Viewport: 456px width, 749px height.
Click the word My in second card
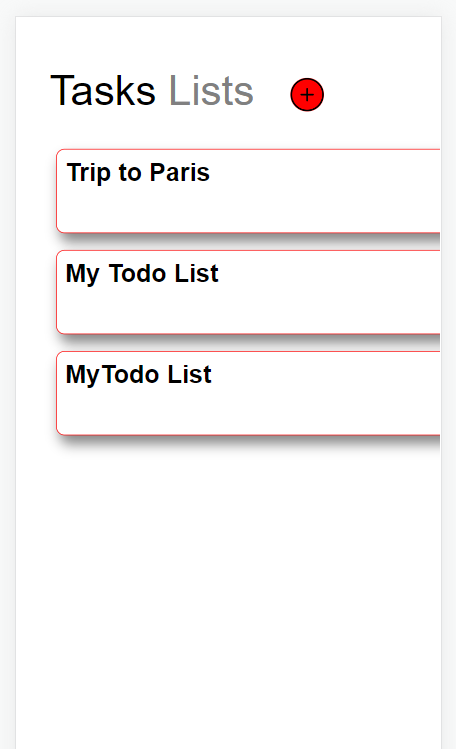(x=82, y=274)
